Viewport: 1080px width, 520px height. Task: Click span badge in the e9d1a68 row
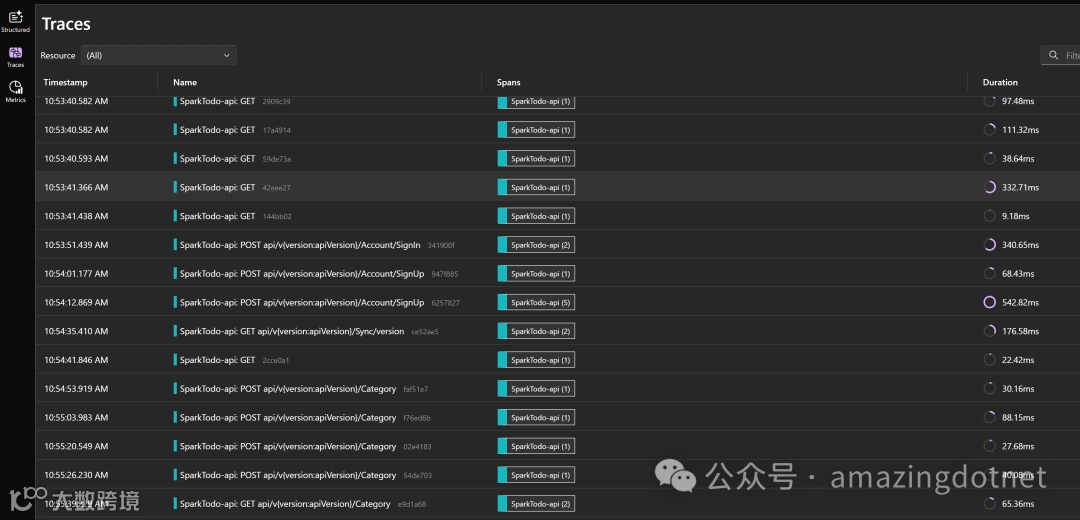[536, 504]
